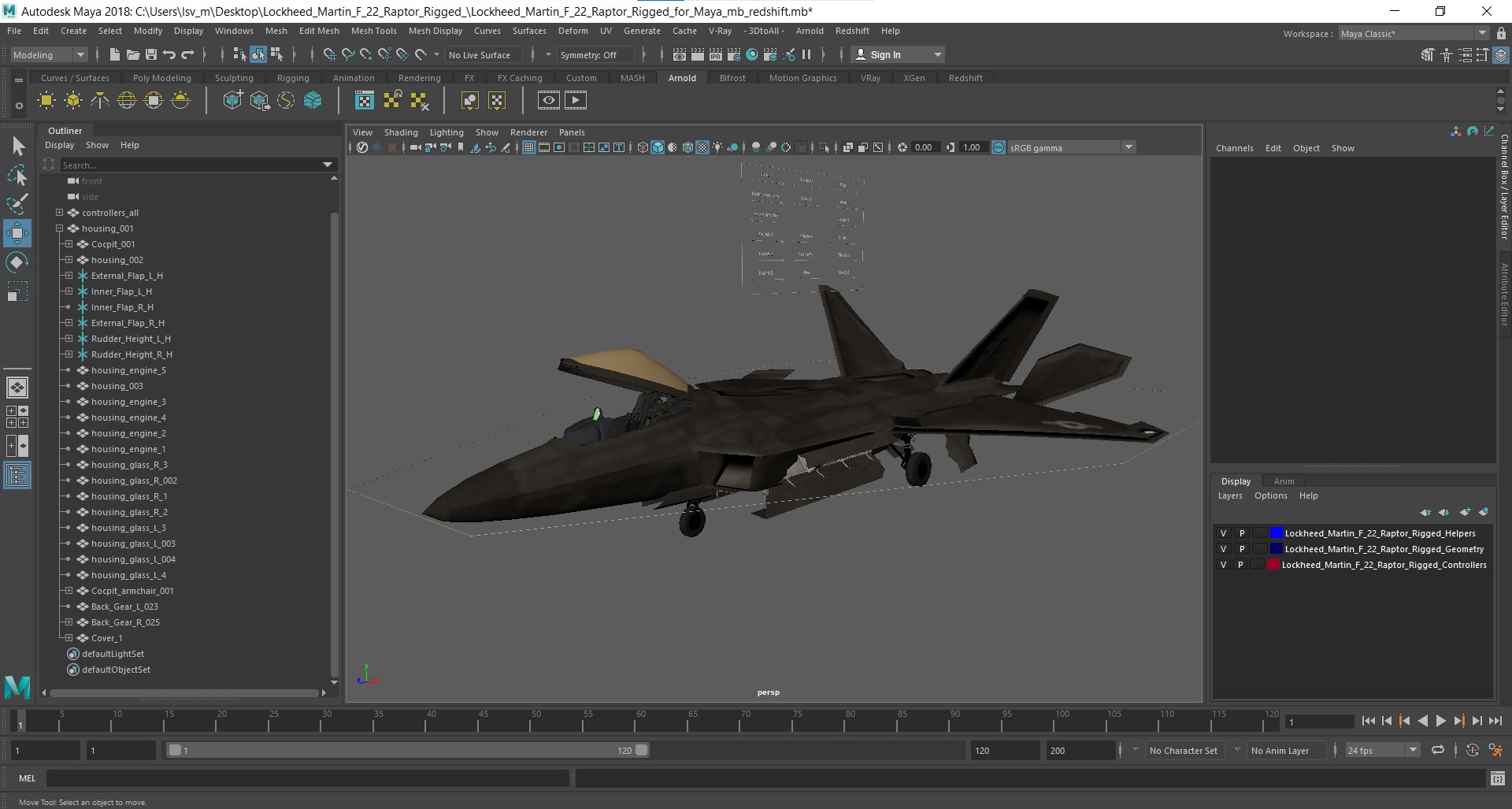Click go to end of playback range
The height and width of the screenshot is (809, 1512).
click(1495, 721)
